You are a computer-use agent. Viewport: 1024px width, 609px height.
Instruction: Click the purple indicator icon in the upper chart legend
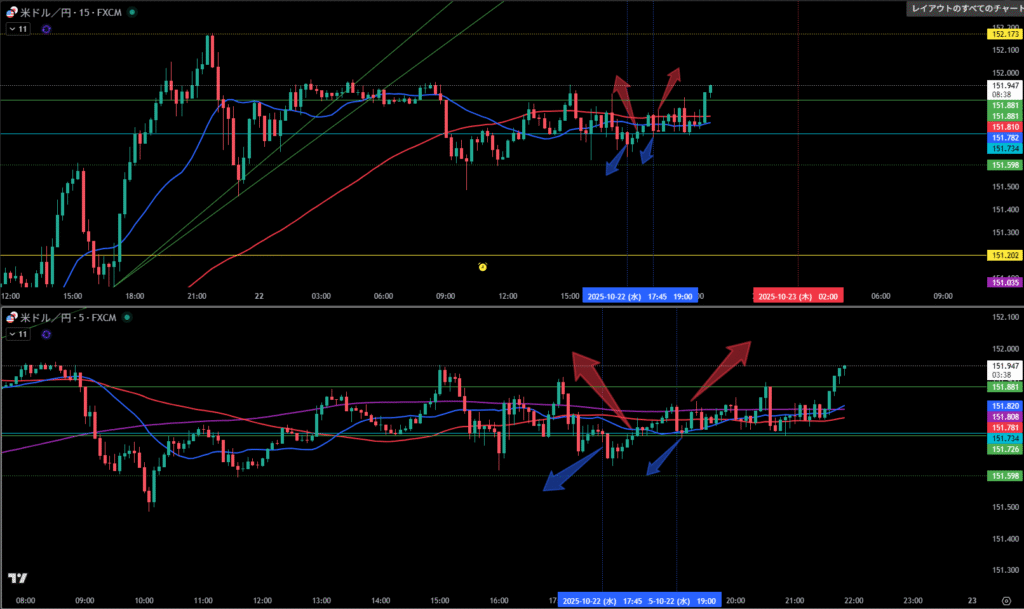[47, 29]
